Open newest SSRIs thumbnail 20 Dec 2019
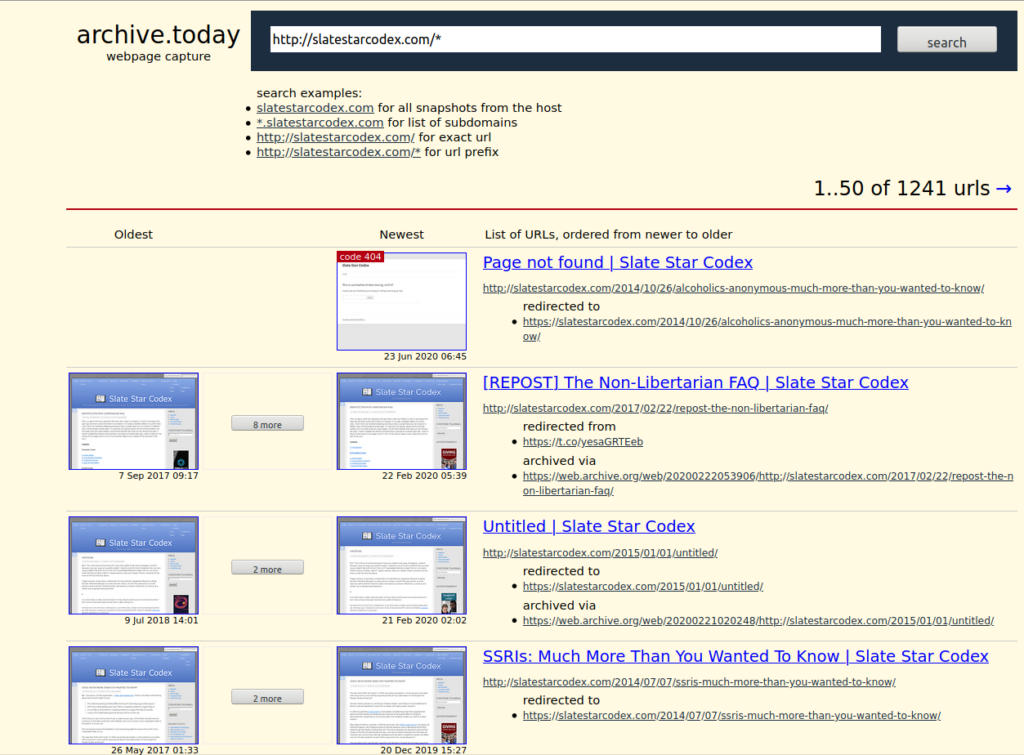The width and height of the screenshot is (1024, 755). pyautogui.click(x=402, y=696)
